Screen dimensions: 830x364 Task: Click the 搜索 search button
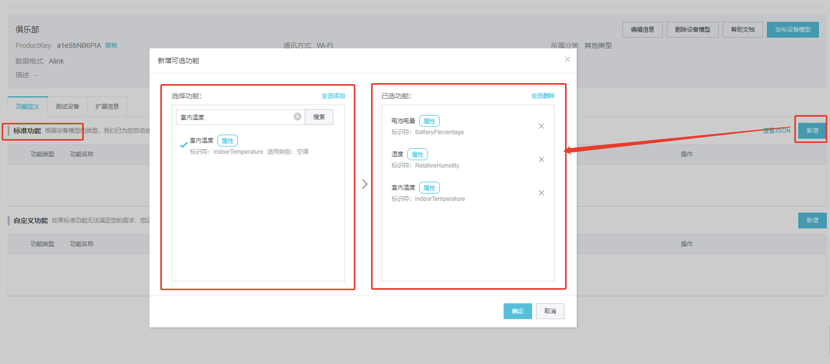[319, 117]
